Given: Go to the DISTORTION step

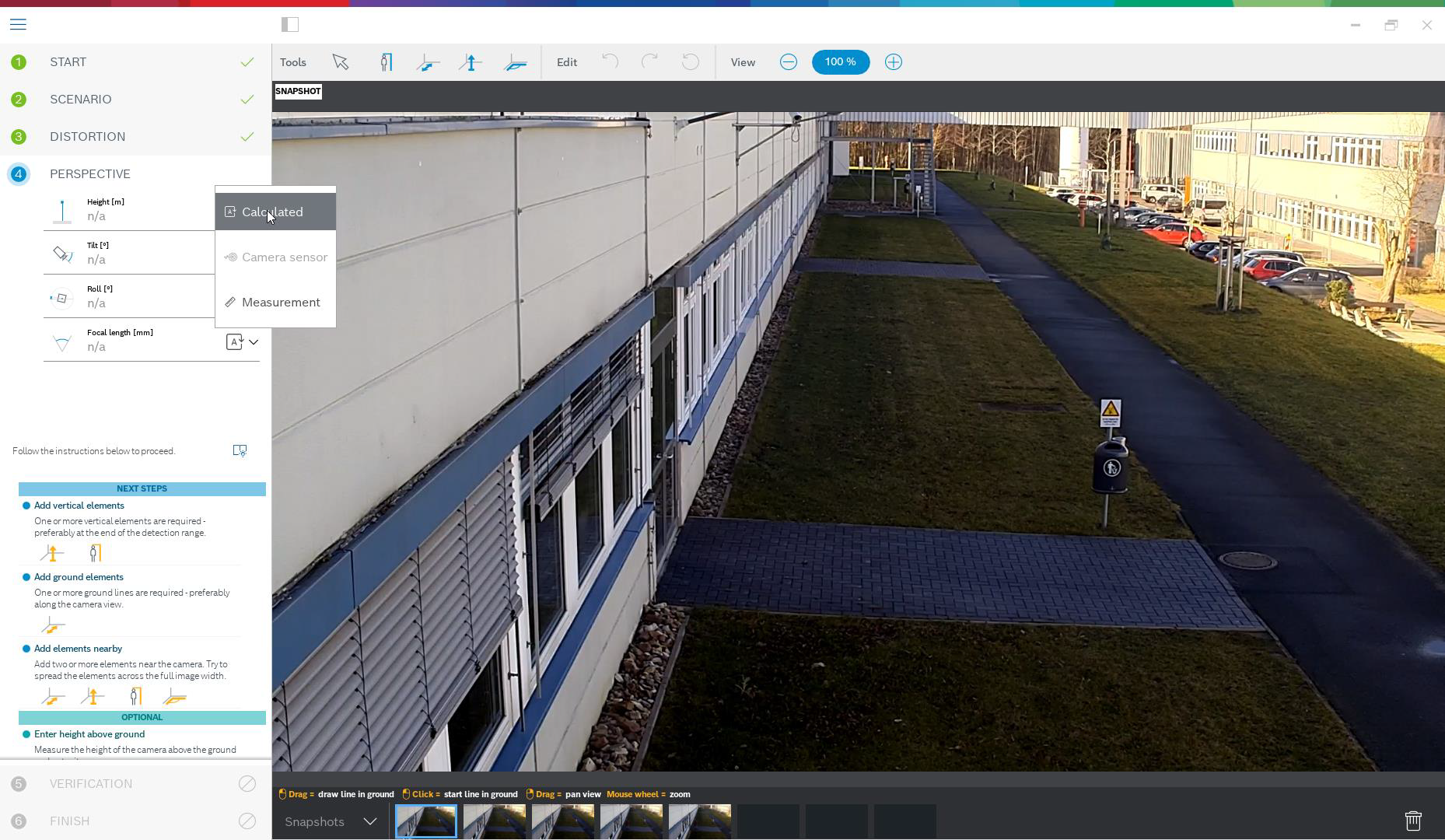Looking at the screenshot, I should [87, 137].
